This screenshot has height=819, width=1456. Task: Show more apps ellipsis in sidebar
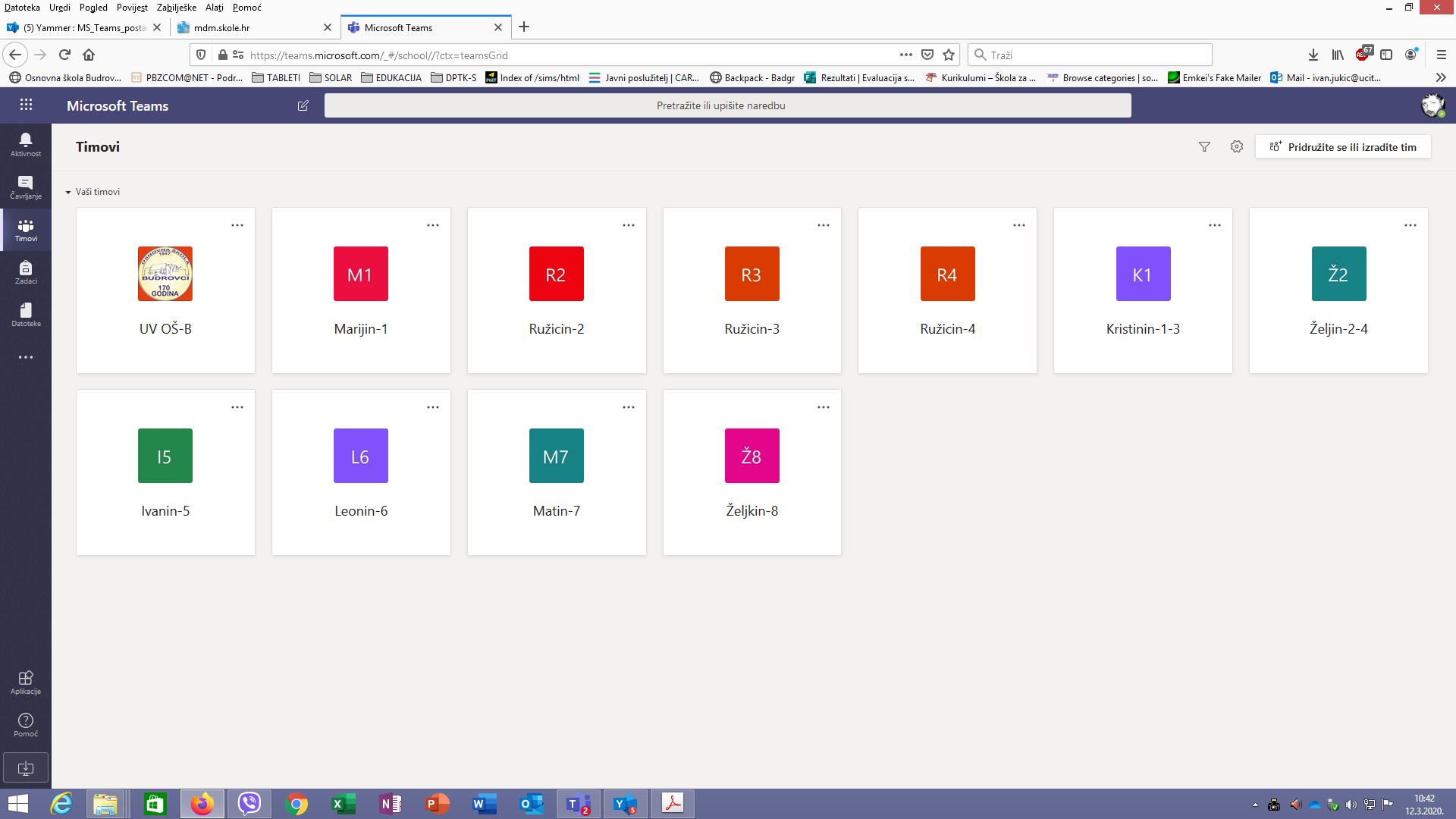pyautogui.click(x=26, y=357)
